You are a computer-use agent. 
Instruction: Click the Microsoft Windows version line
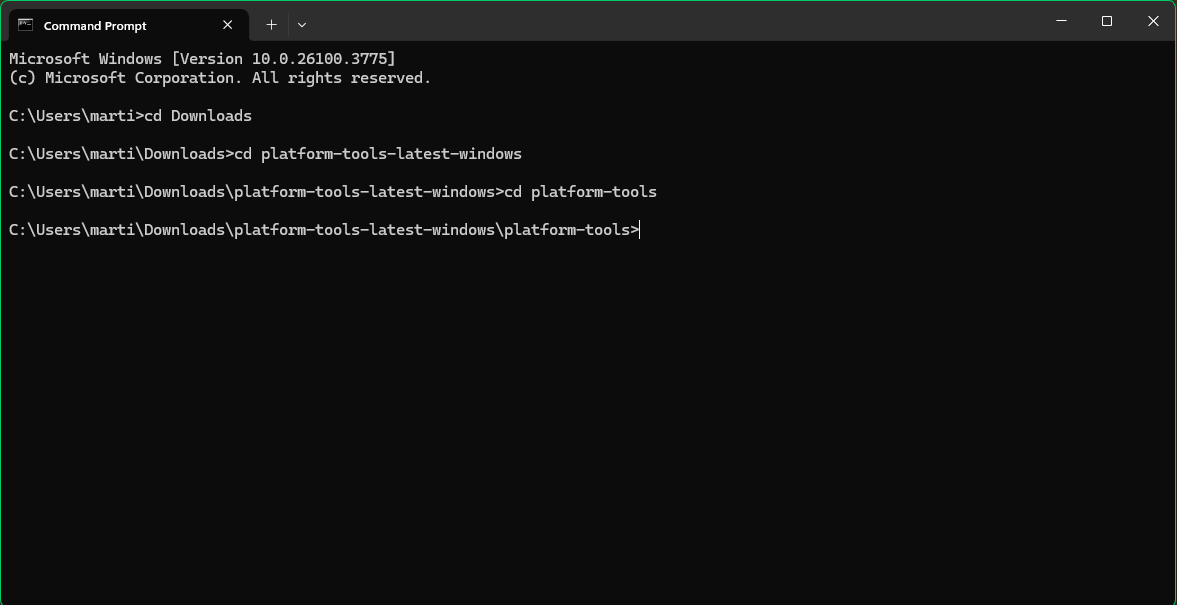202,59
